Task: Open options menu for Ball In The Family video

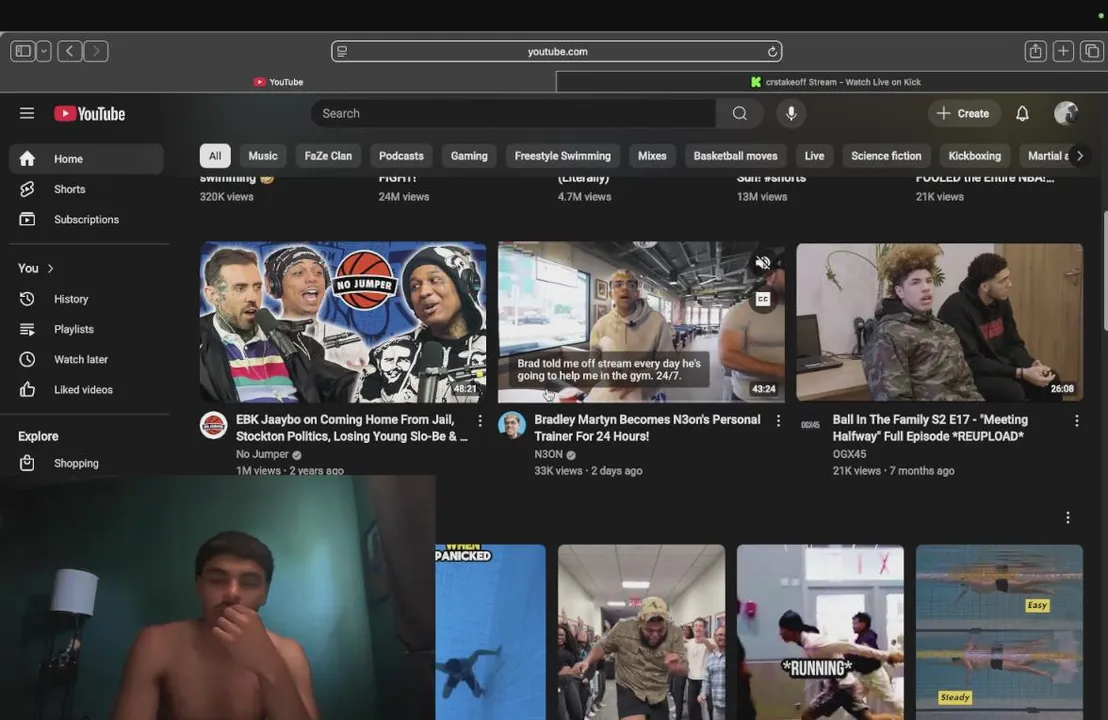Action: (x=1076, y=421)
